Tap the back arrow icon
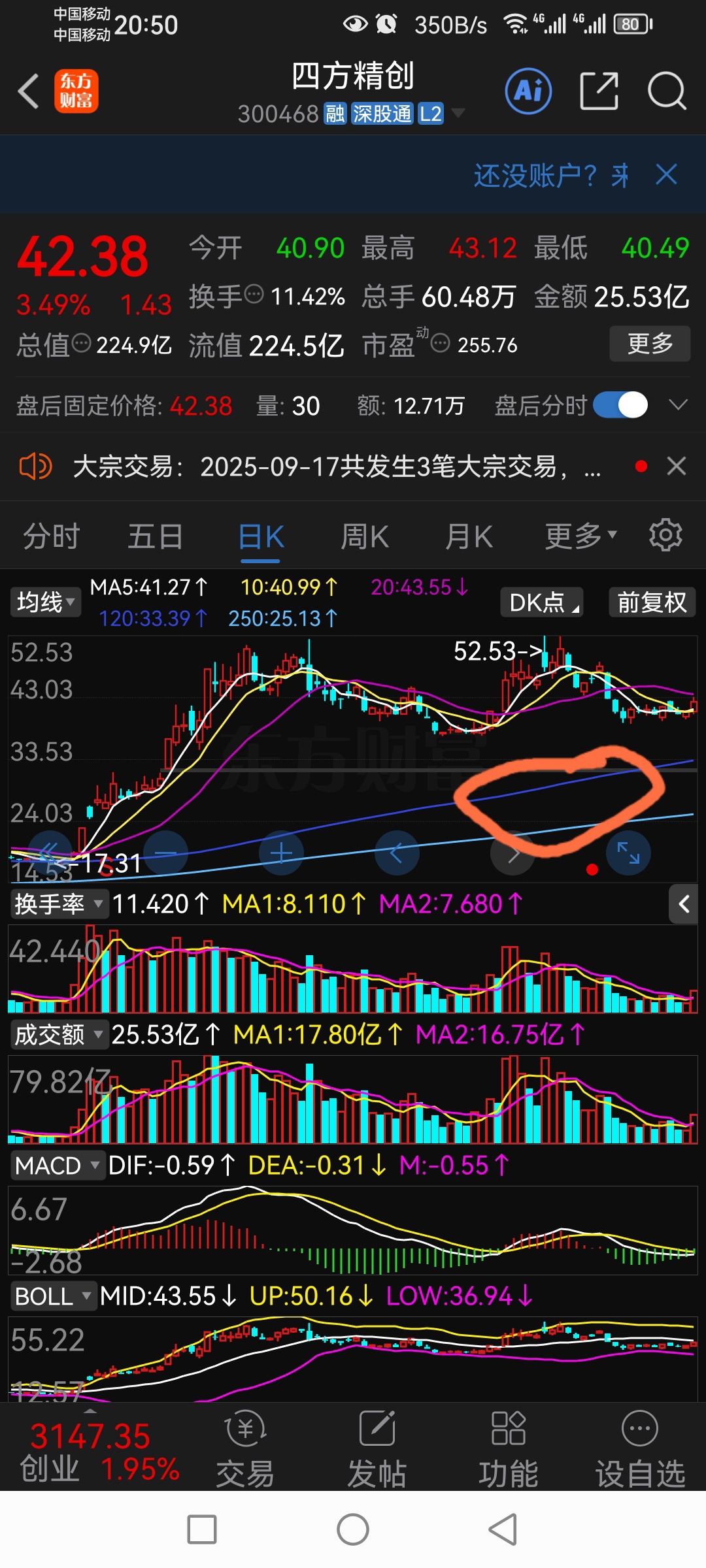The width and height of the screenshot is (706, 1568). [29, 91]
